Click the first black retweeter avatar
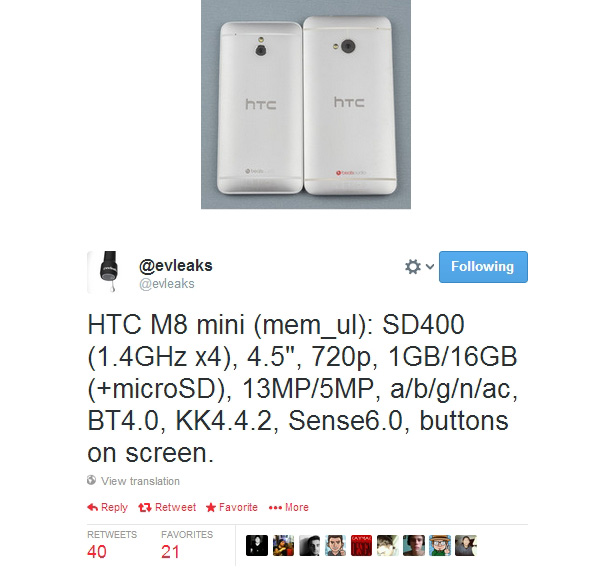600x580 pixels. 257,545
